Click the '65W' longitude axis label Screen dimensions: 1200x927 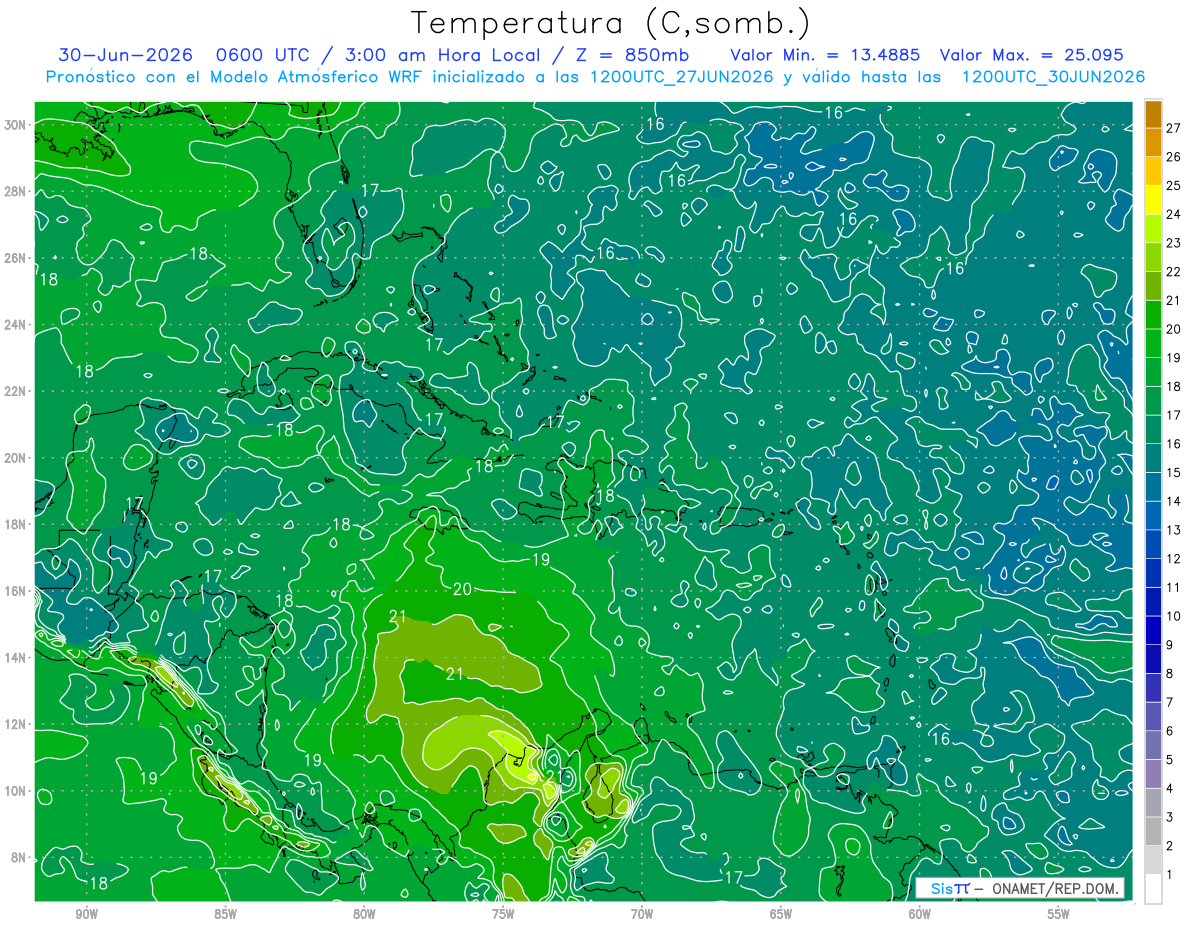pyautogui.click(x=781, y=914)
